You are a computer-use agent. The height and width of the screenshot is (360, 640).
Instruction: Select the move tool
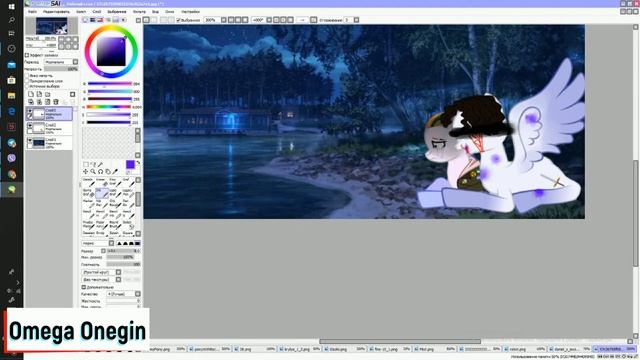coord(86,171)
